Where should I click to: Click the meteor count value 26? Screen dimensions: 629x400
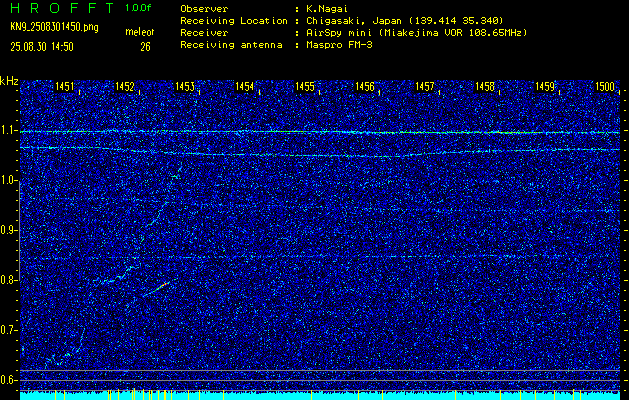click(x=145, y=47)
